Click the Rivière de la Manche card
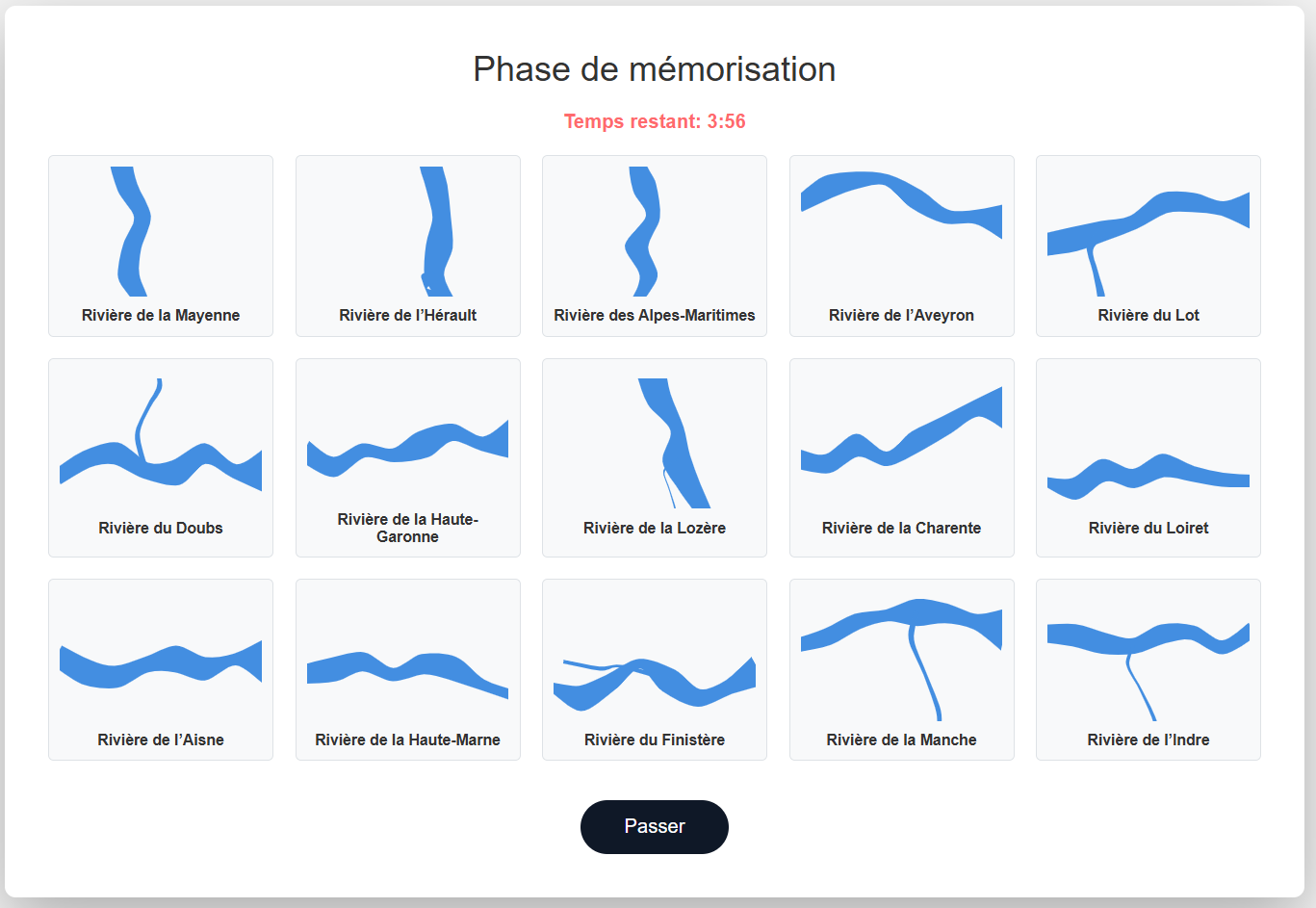Screen dimensions: 1316x908 pyautogui.click(x=901, y=669)
